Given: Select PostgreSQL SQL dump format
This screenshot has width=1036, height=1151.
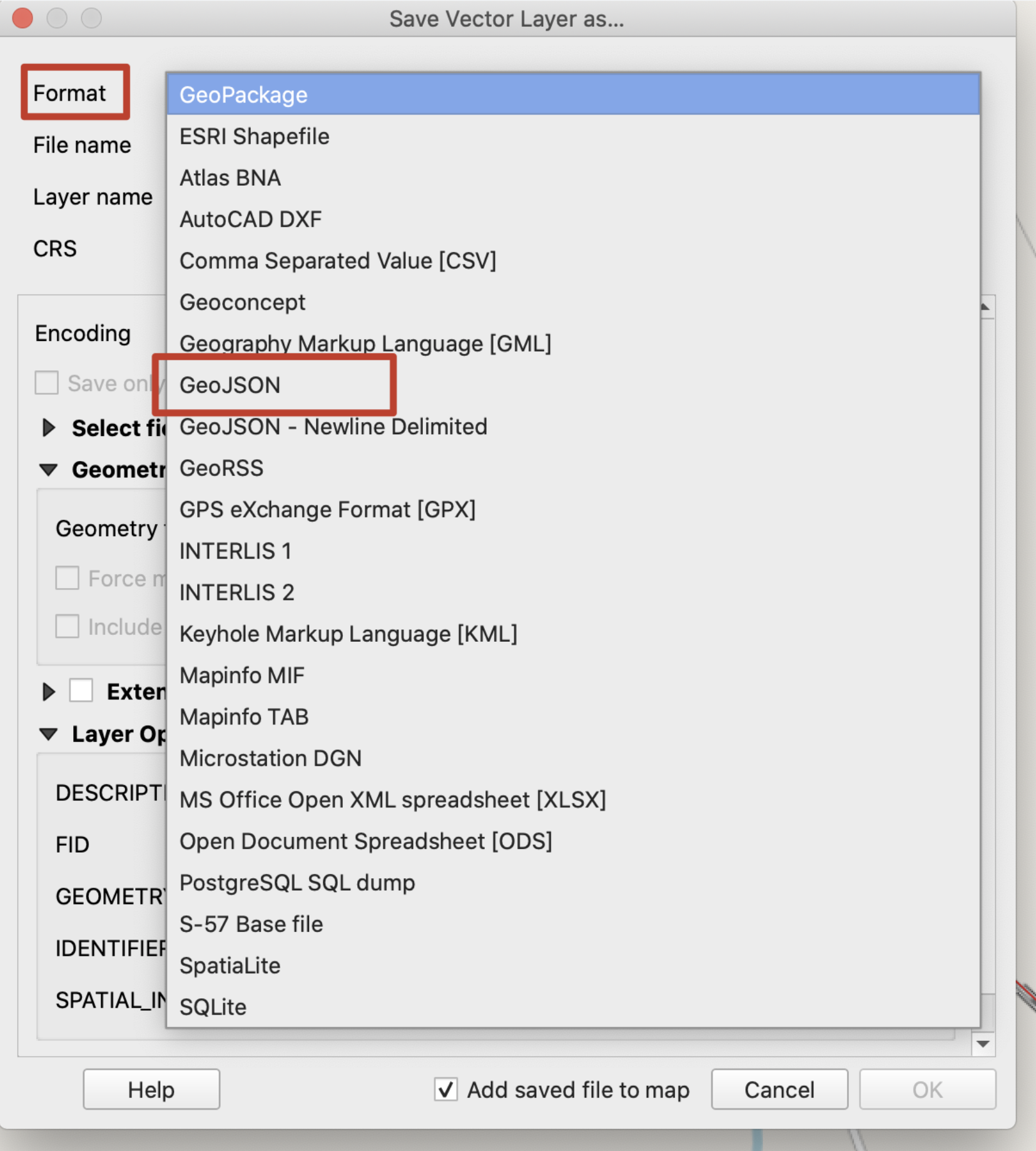Looking at the screenshot, I should (297, 883).
